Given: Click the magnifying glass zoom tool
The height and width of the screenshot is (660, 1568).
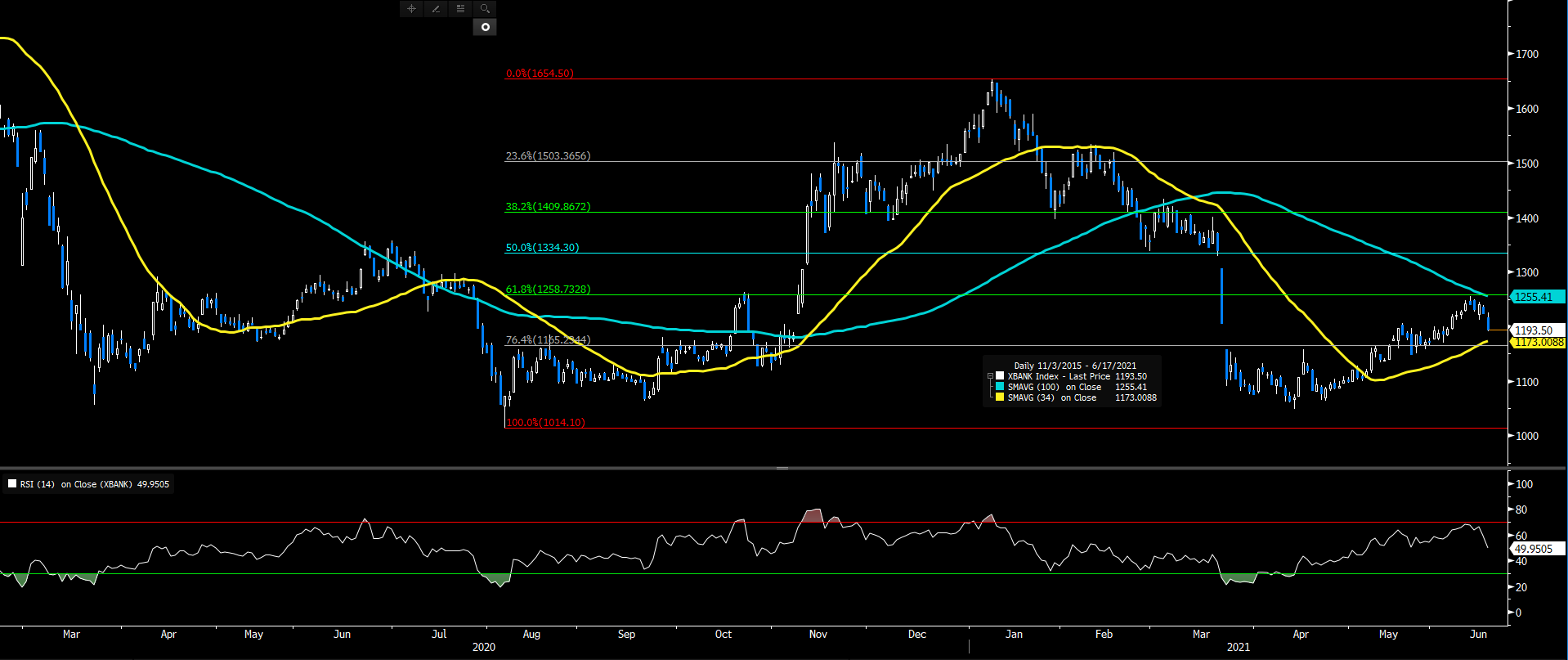Looking at the screenshot, I should click(485, 9).
